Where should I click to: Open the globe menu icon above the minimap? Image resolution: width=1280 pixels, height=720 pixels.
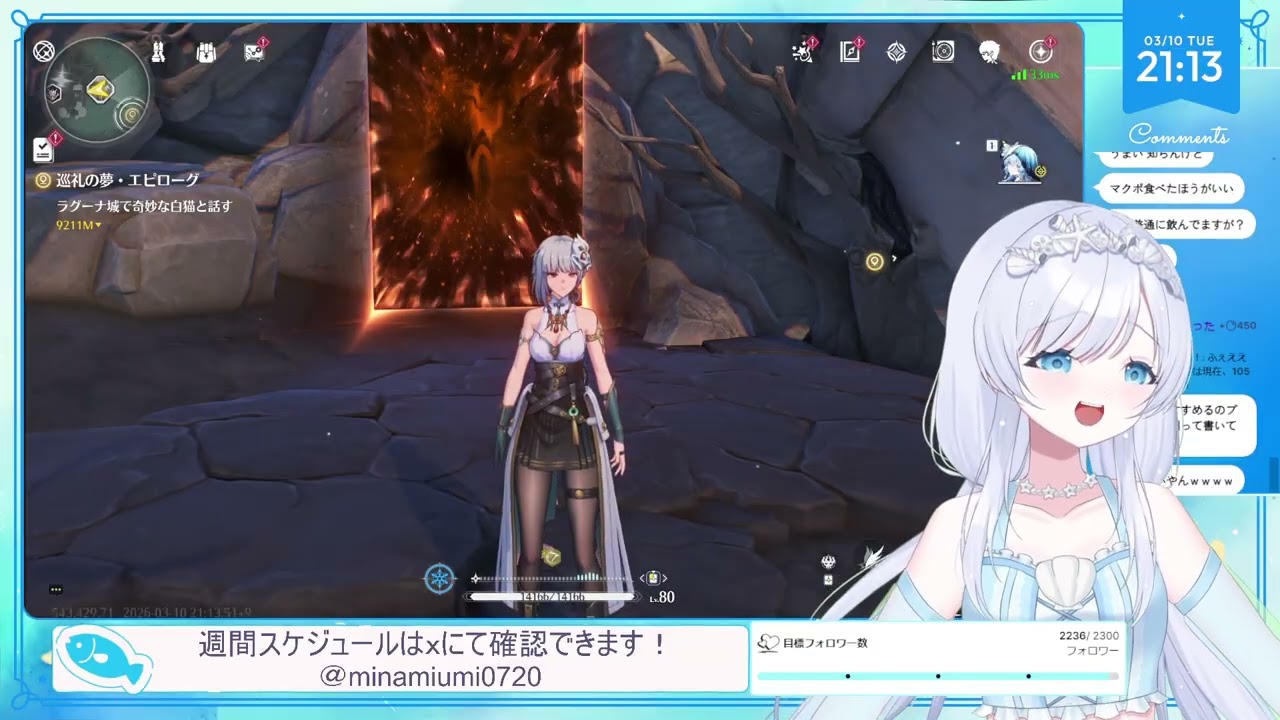[44, 51]
